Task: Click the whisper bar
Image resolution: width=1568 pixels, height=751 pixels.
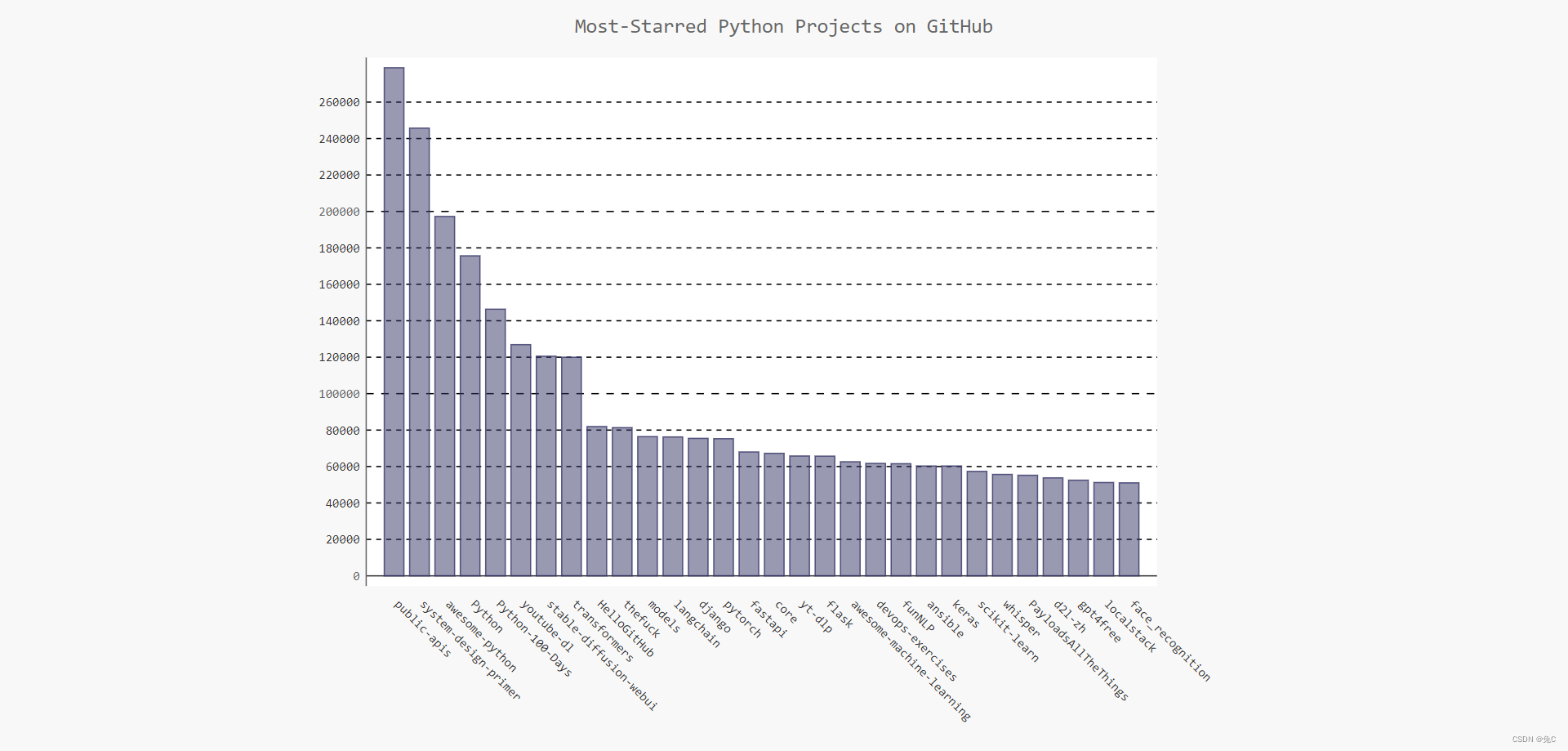Action: pyautogui.click(x=1002, y=525)
